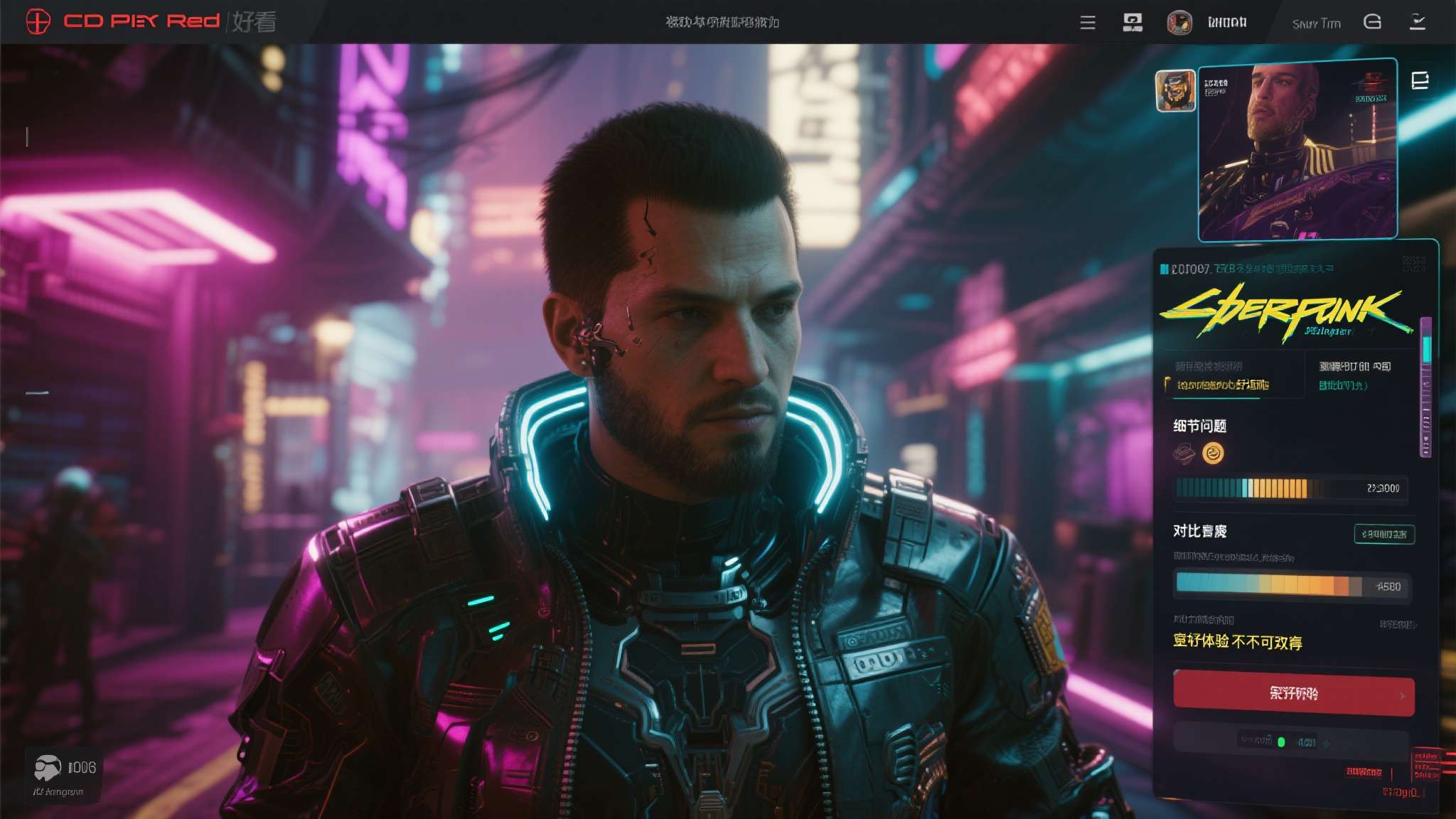Viewport: 1456px width, 819px height.
Task: Click the teal-outlined button beside 对比
Action: coord(1384,534)
